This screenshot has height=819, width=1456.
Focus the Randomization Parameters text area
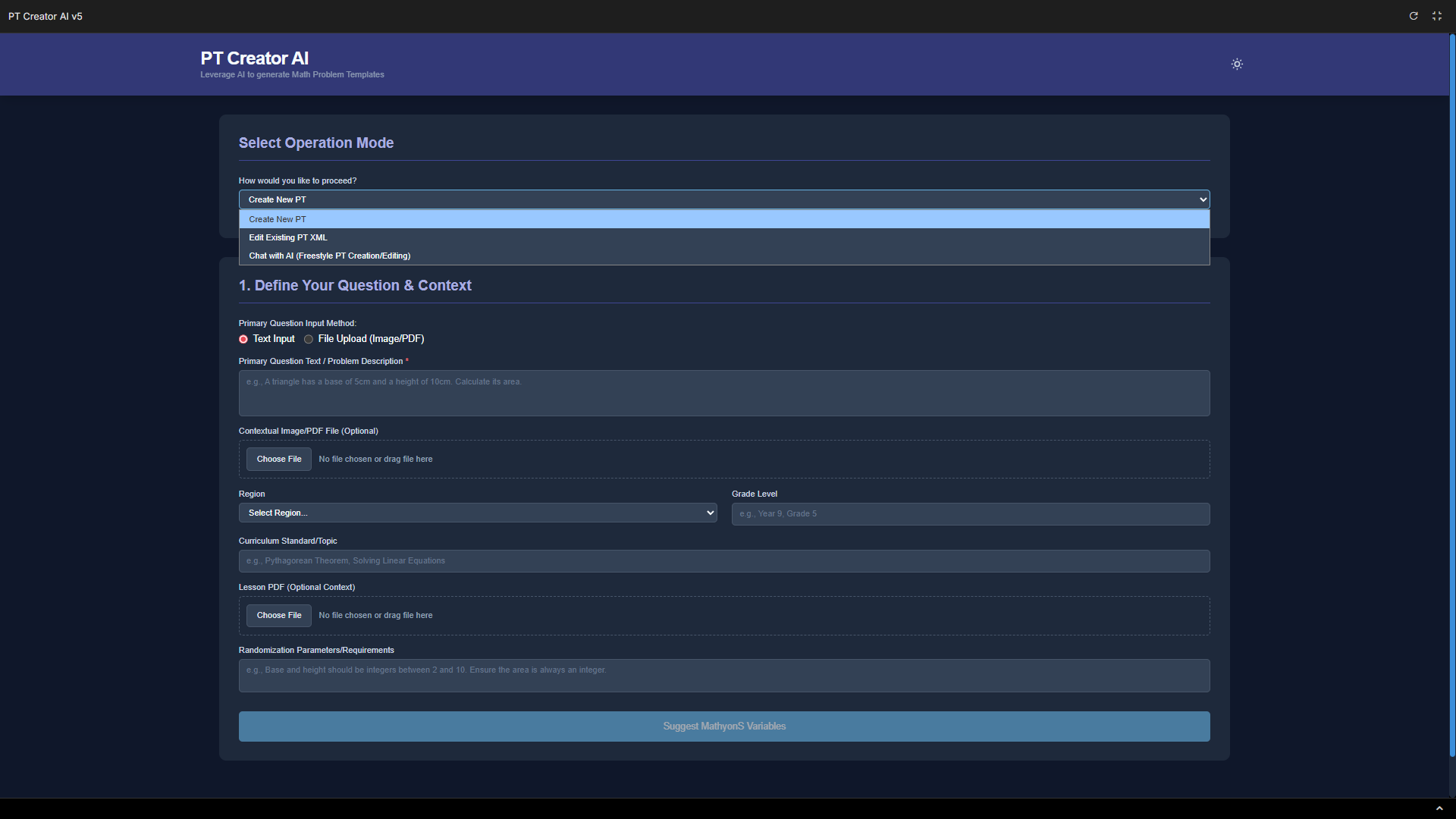click(724, 676)
